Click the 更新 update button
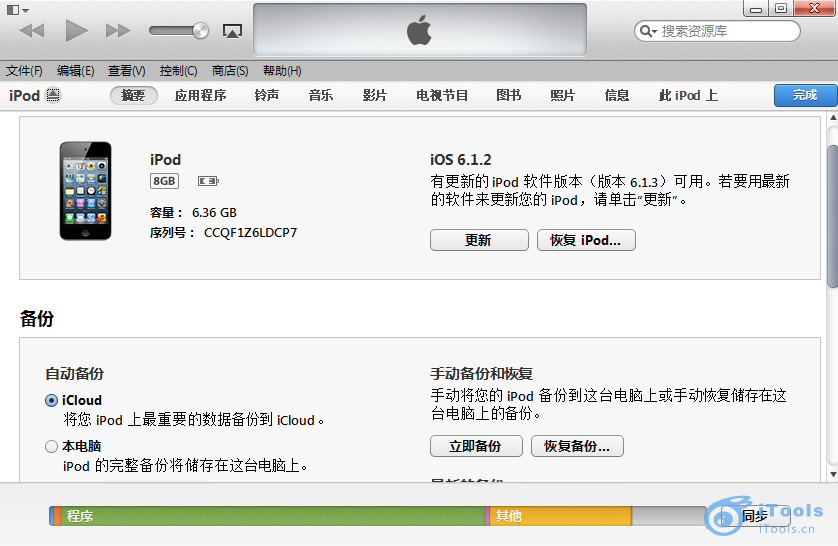The image size is (838, 546). pyautogui.click(x=479, y=240)
